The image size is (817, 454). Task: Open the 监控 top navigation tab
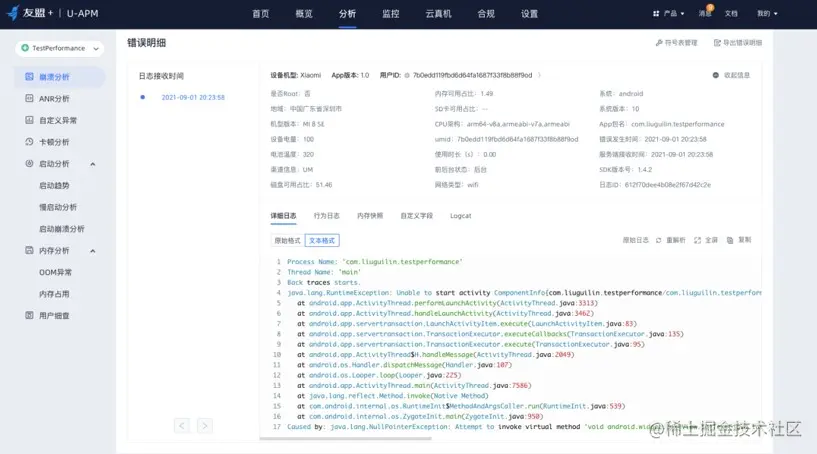tap(390, 14)
